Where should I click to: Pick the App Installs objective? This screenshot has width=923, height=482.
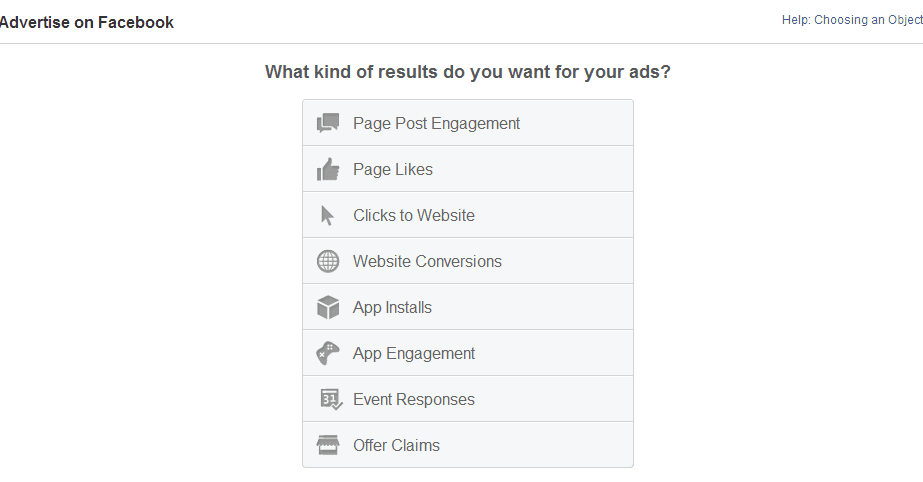[x=468, y=307]
